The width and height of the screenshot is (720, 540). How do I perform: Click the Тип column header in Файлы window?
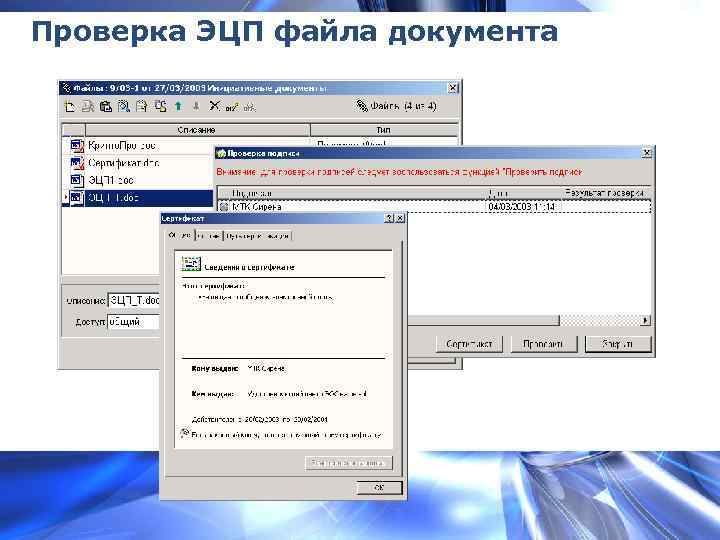384,130
